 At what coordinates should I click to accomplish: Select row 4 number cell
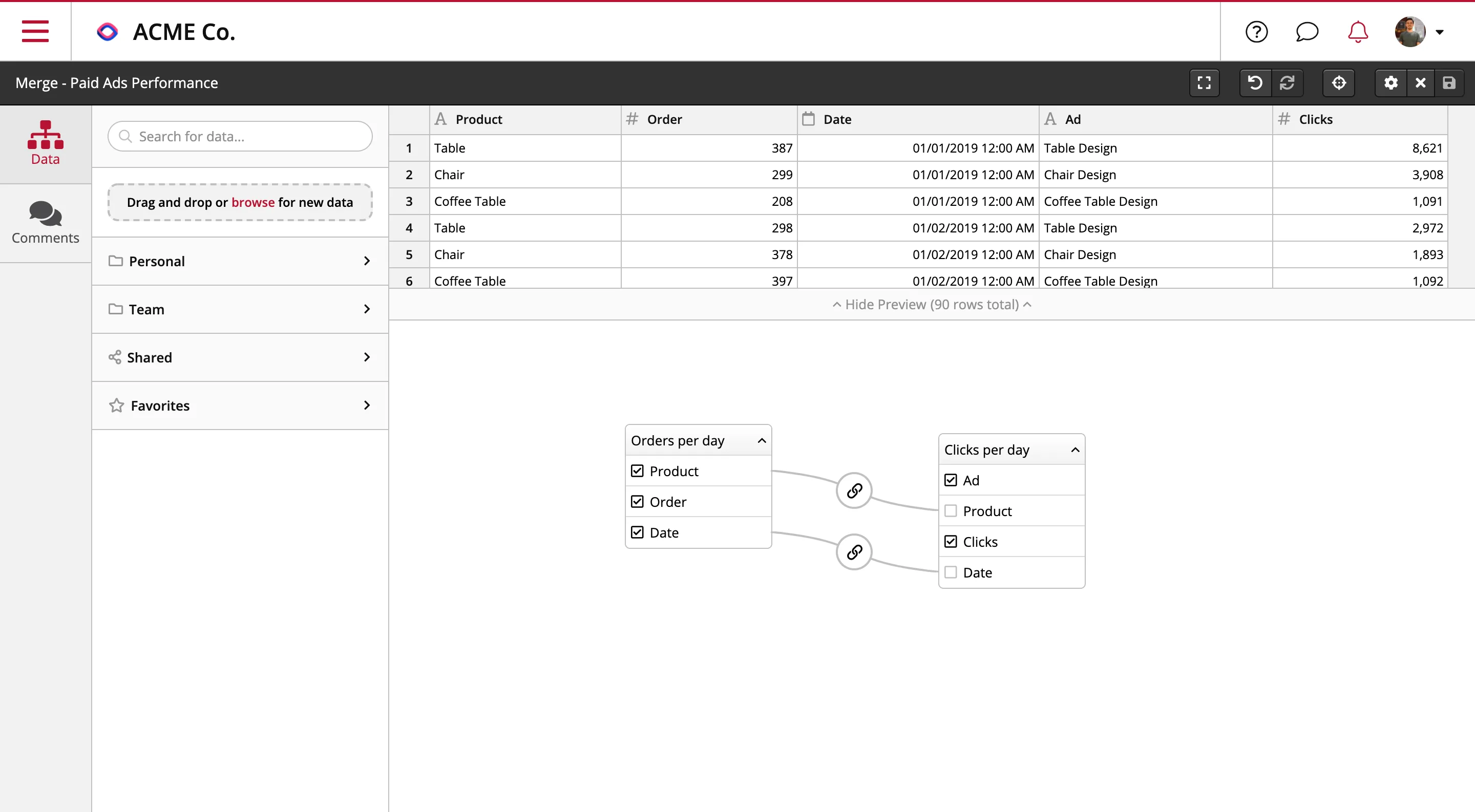click(409, 228)
